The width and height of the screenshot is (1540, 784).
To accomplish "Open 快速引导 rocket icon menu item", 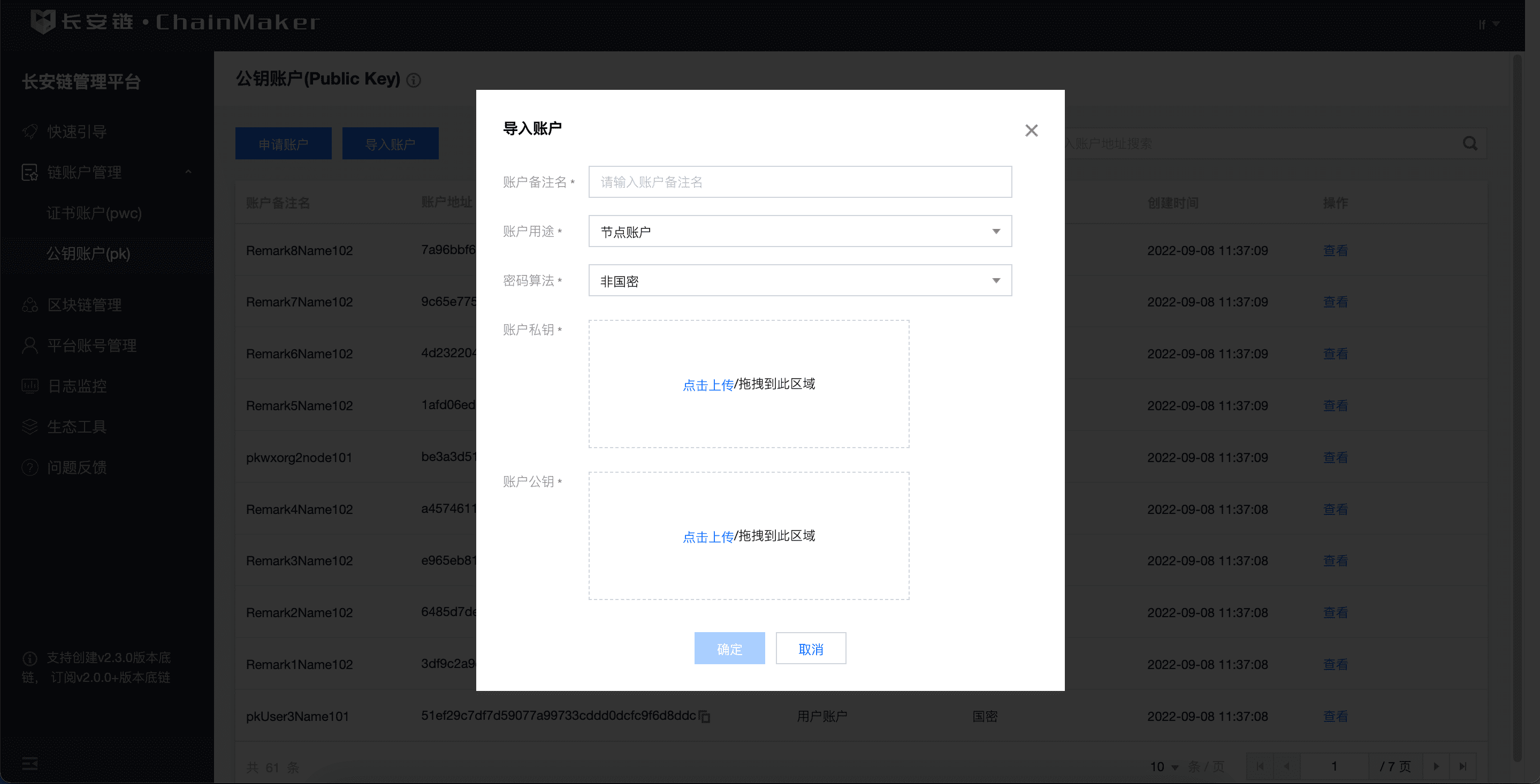I will [x=77, y=132].
